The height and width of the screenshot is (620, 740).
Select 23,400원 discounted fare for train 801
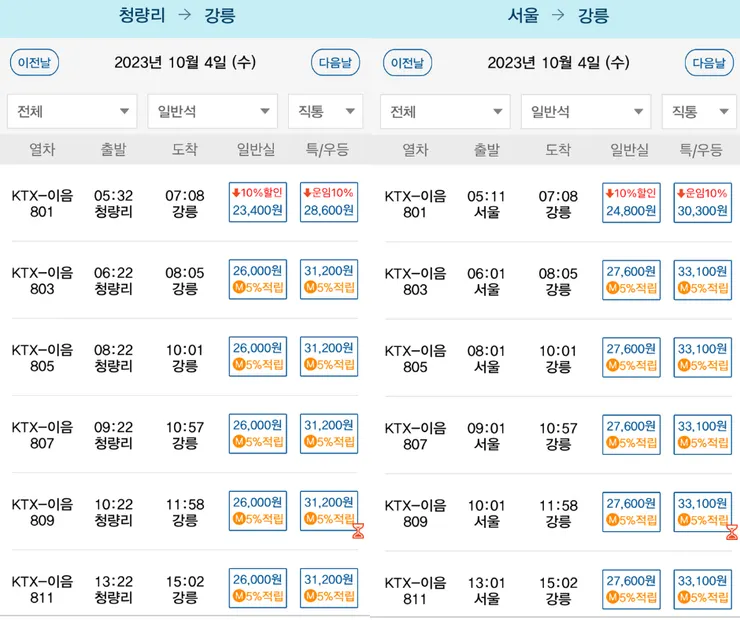[258, 202]
